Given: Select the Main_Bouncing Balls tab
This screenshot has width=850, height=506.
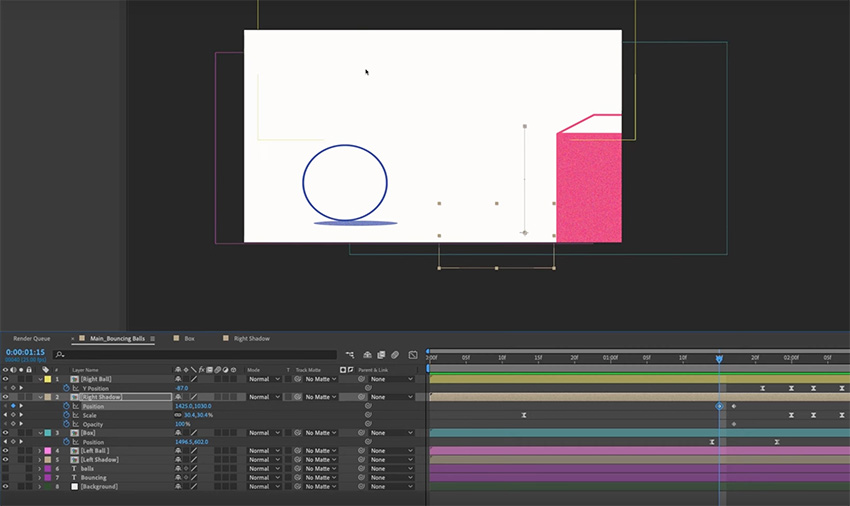Looking at the screenshot, I should tap(117, 338).
